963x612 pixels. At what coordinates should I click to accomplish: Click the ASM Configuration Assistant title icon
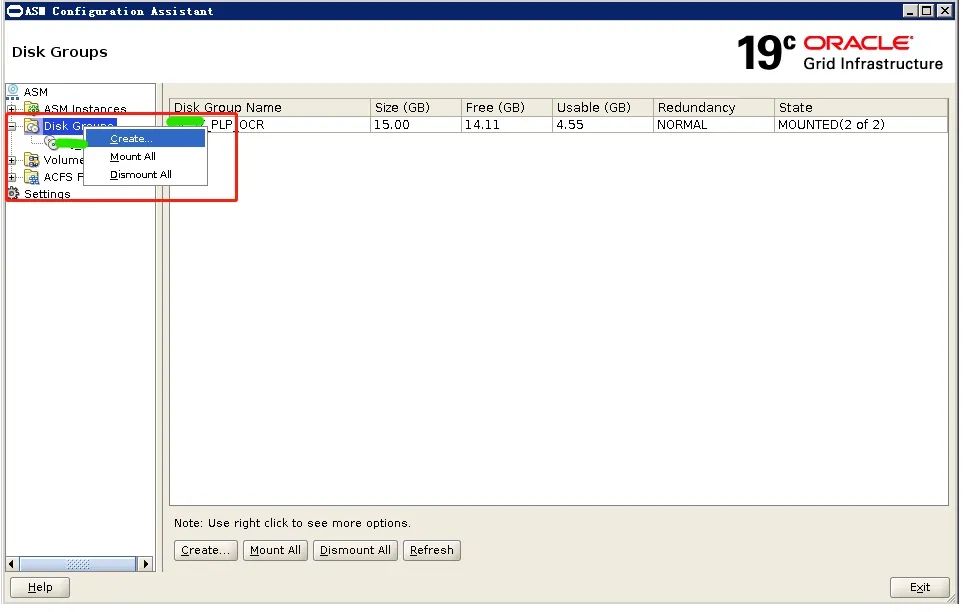tap(15, 11)
